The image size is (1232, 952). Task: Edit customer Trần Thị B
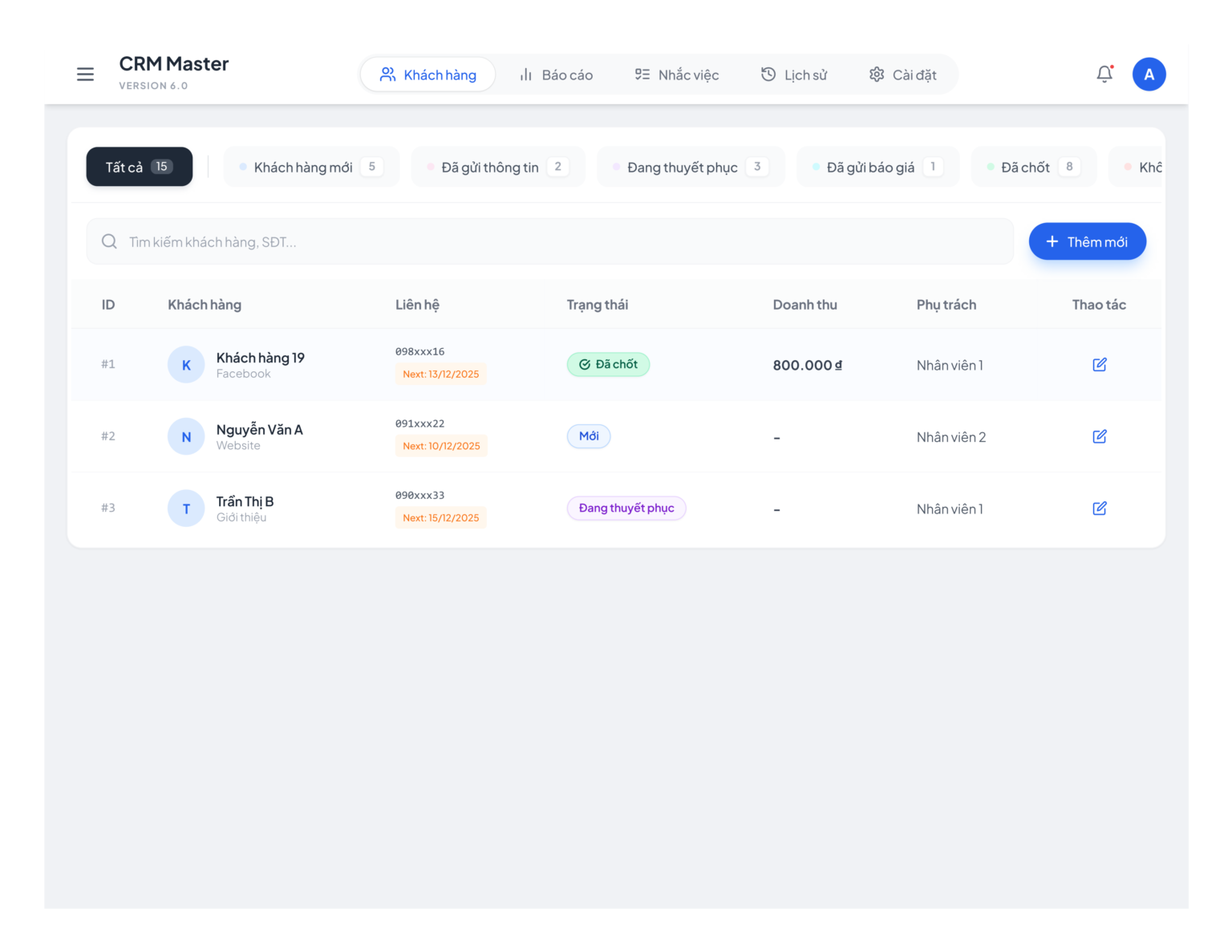1099,508
